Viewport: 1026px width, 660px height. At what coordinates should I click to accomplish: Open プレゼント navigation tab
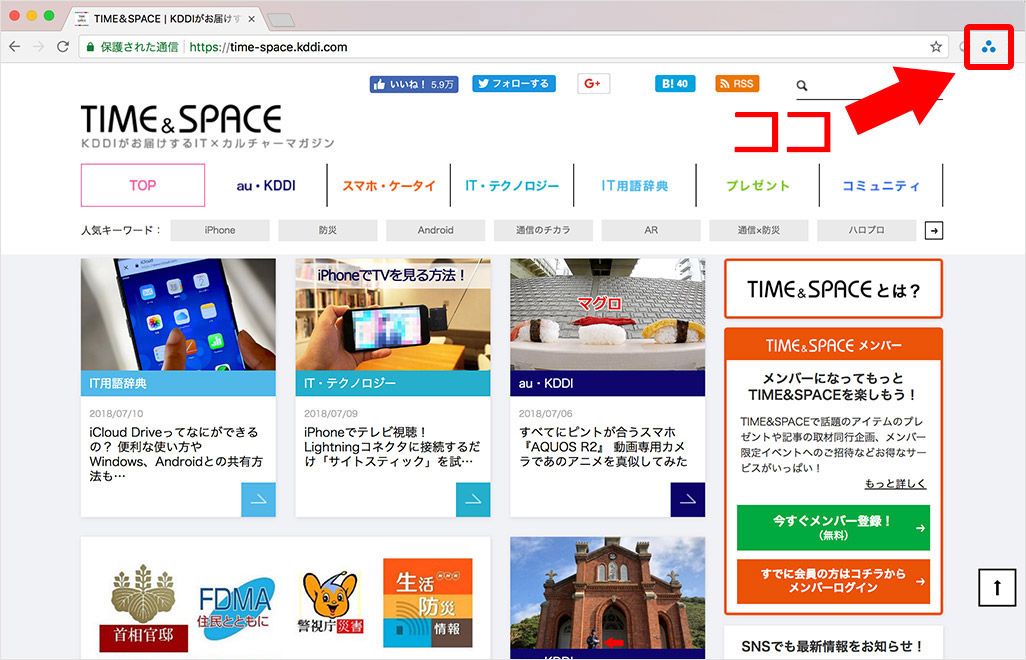pos(758,186)
